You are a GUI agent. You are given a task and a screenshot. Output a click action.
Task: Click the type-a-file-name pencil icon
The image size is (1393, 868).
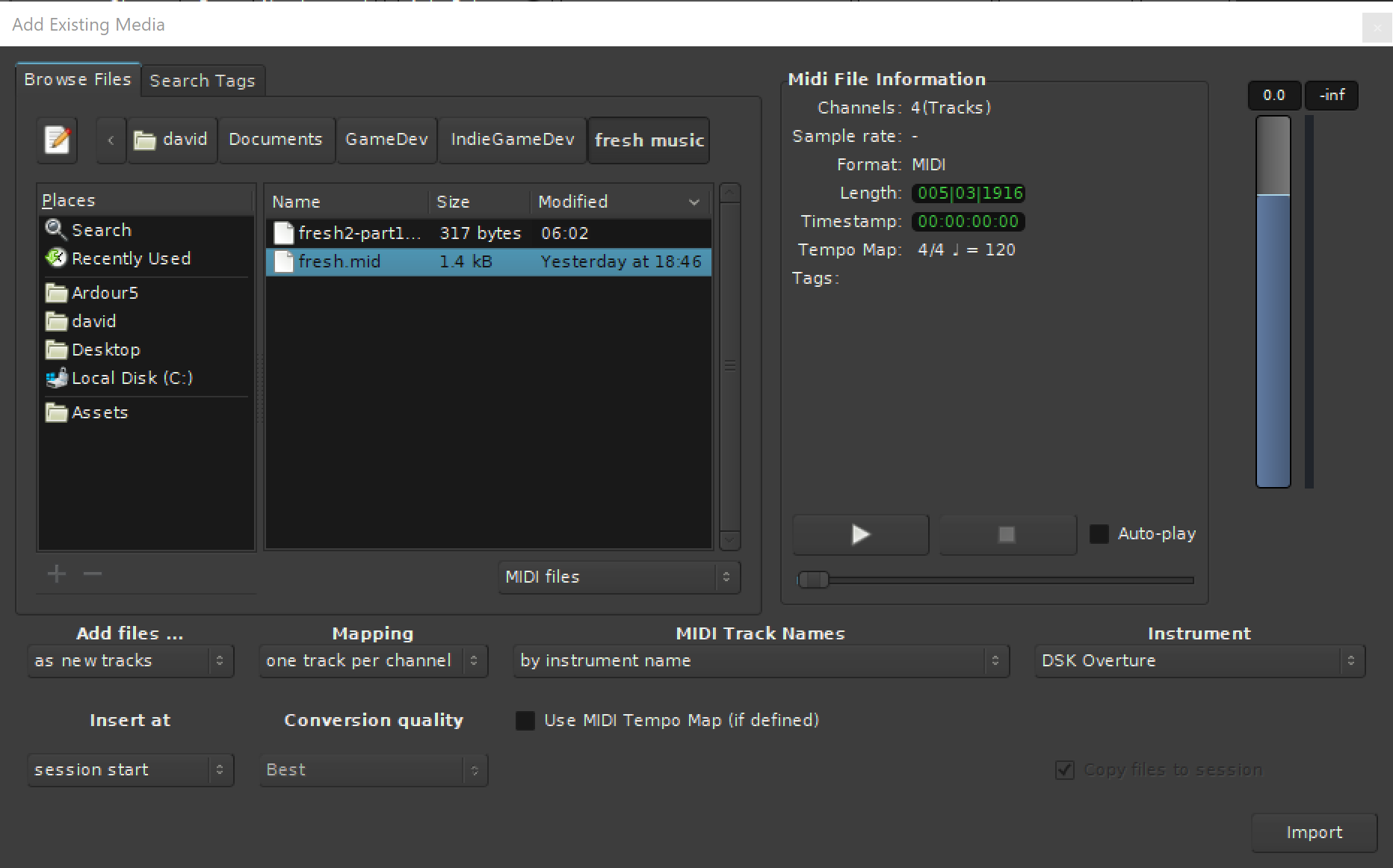(x=58, y=140)
